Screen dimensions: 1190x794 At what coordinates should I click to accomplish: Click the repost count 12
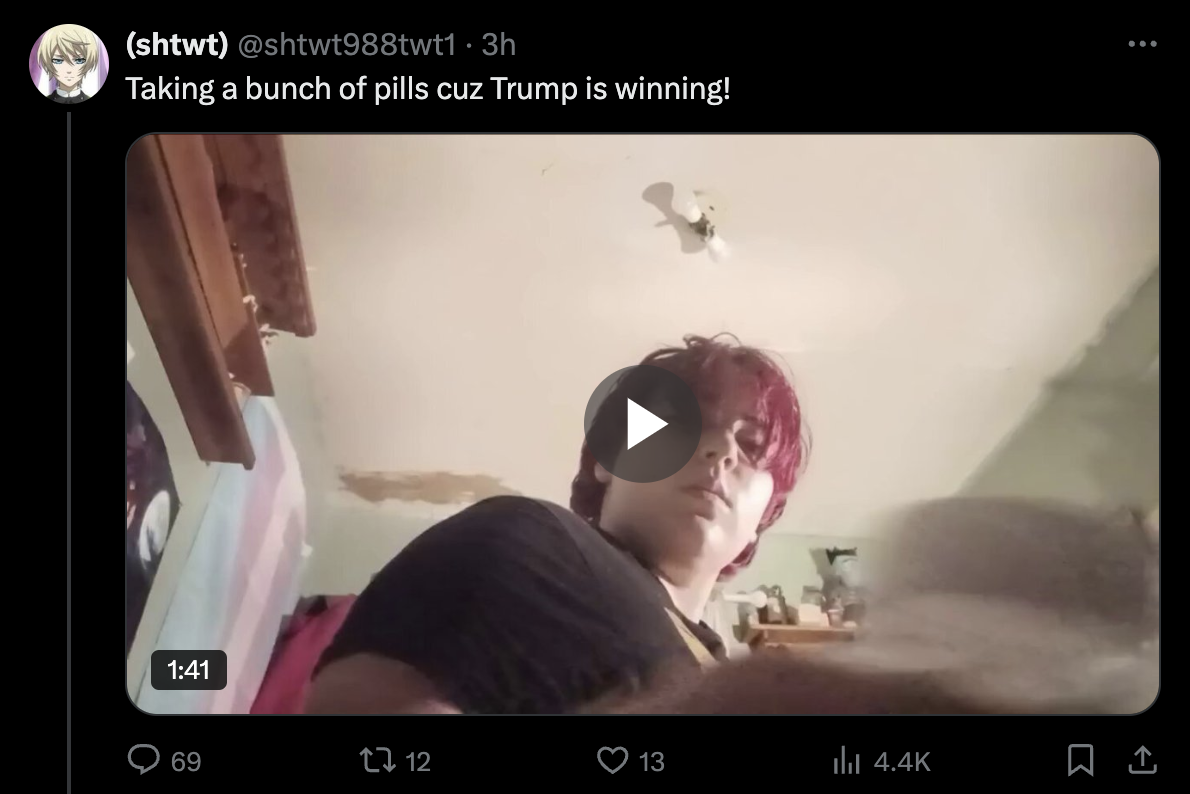pos(418,761)
